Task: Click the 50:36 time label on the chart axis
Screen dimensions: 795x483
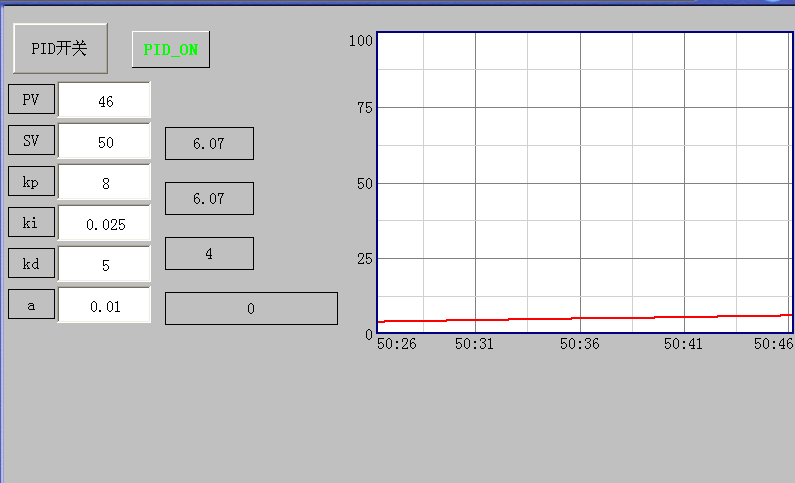Action: click(x=579, y=343)
